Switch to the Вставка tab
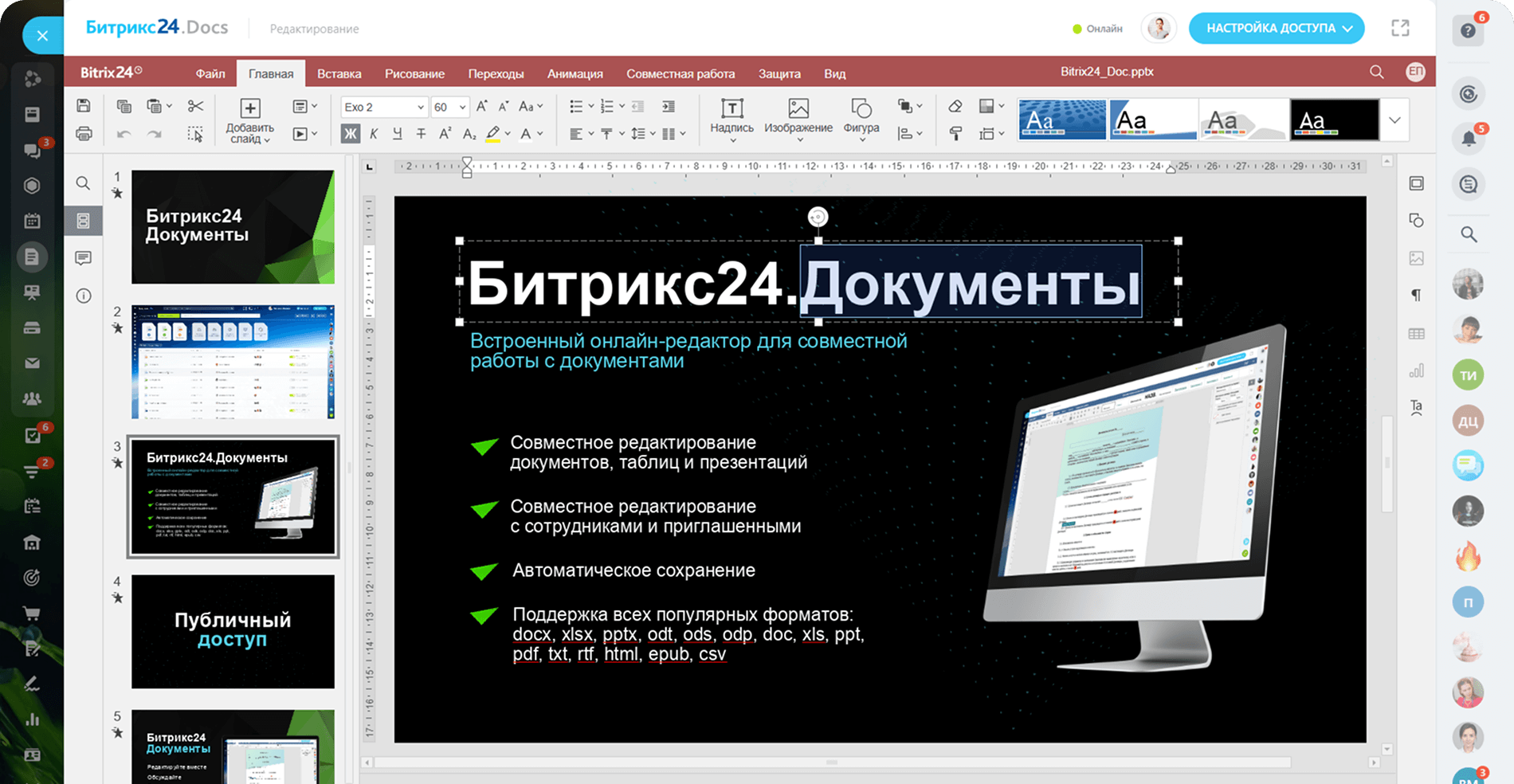The height and width of the screenshot is (784, 1514). (x=339, y=73)
